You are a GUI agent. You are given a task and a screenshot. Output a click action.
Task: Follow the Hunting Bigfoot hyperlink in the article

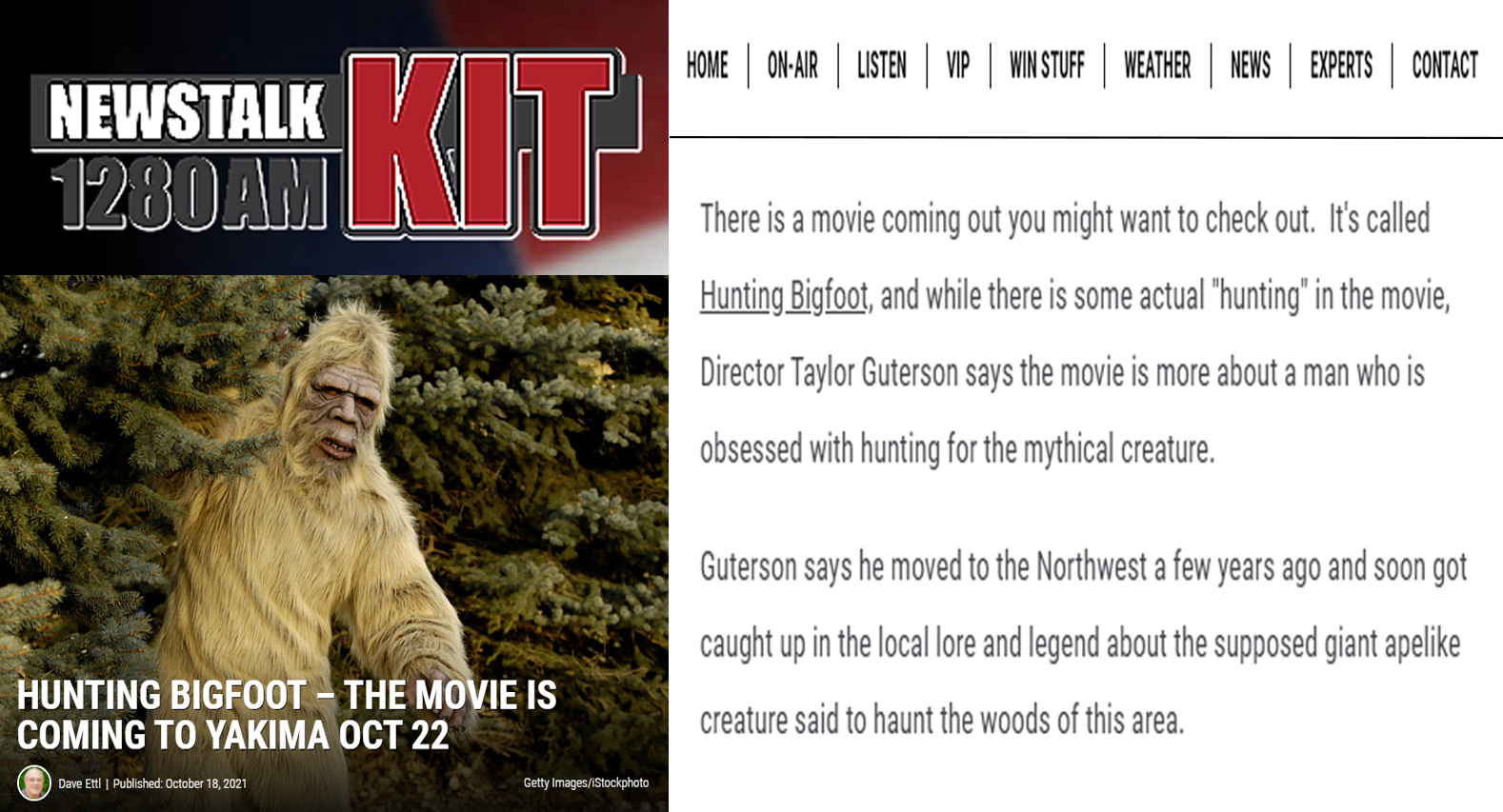[784, 296]
